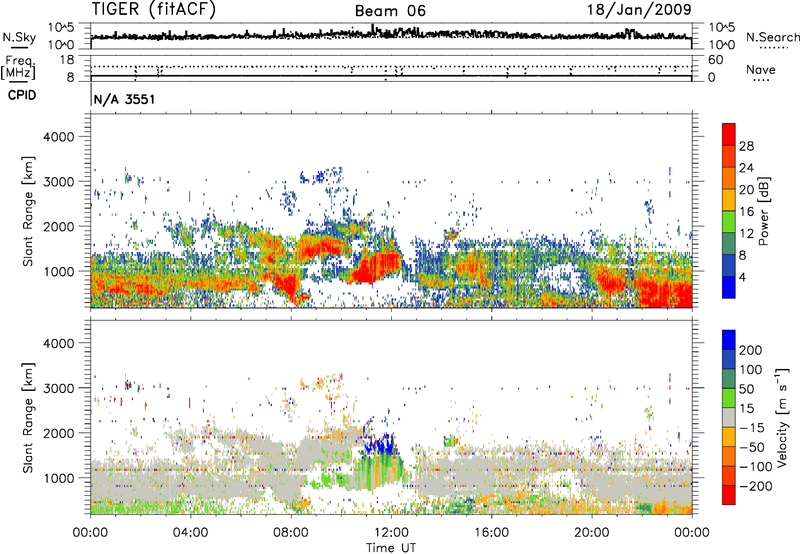Click the 28 tick on power colorbar
The width and height of the screenshot is (800, 554).
point(746,146)
